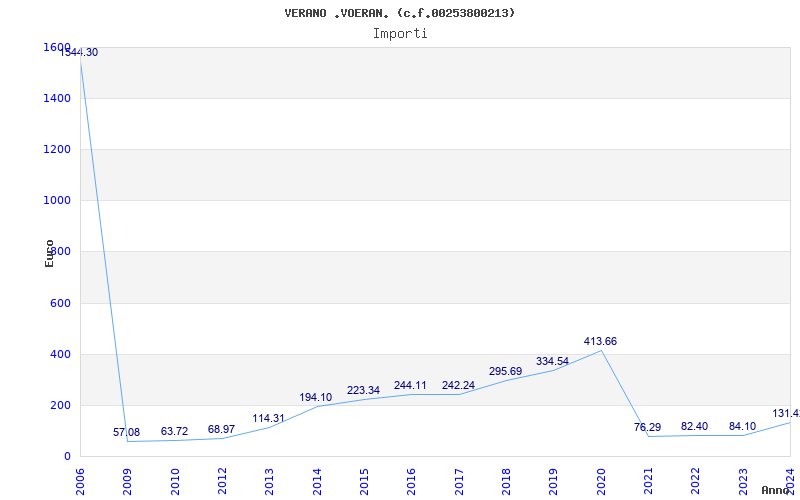
Task: Click the 114.31 data label
Action: [268, 419]
